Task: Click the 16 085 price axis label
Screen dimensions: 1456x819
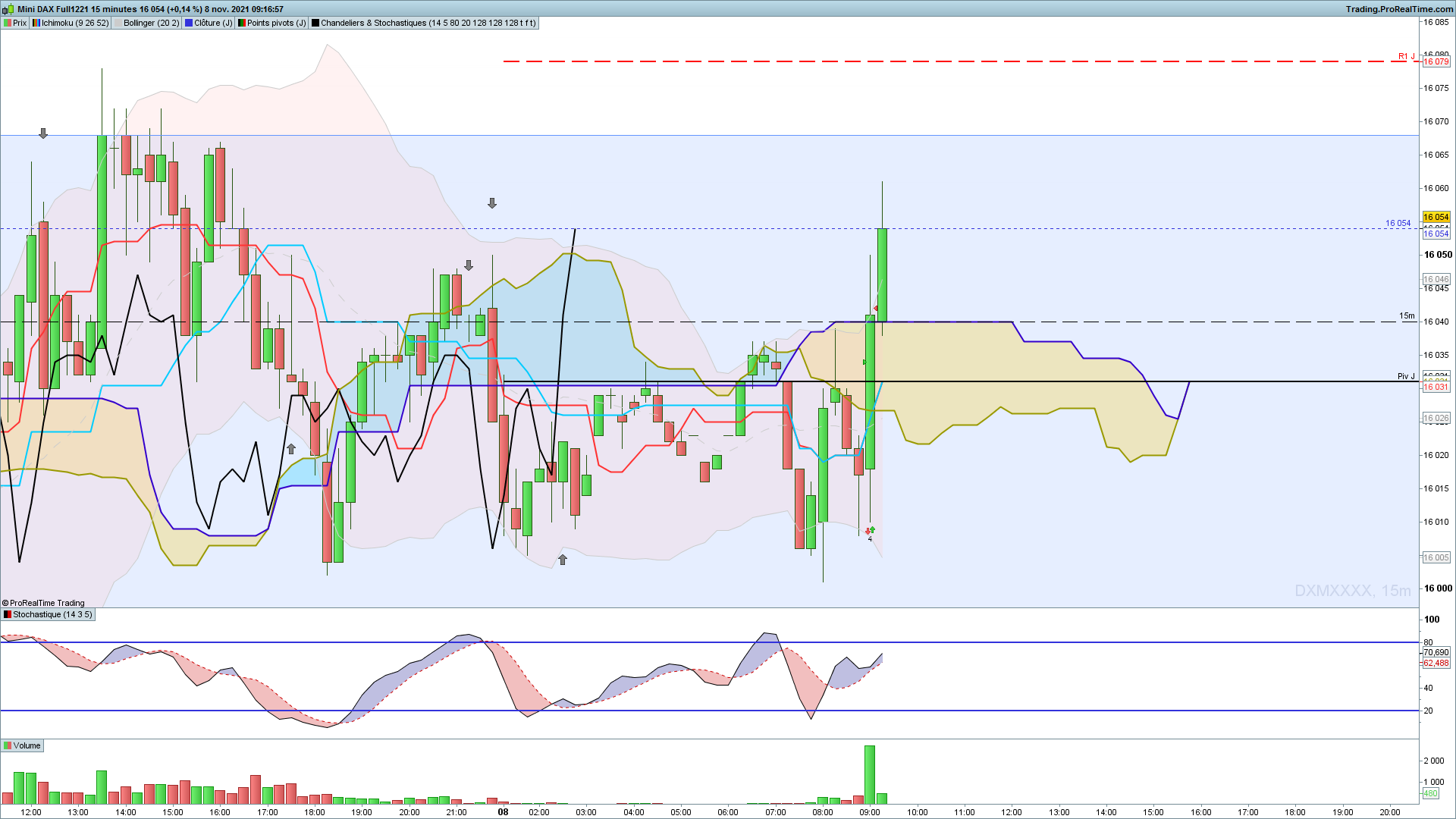Action: [1436, 22]
